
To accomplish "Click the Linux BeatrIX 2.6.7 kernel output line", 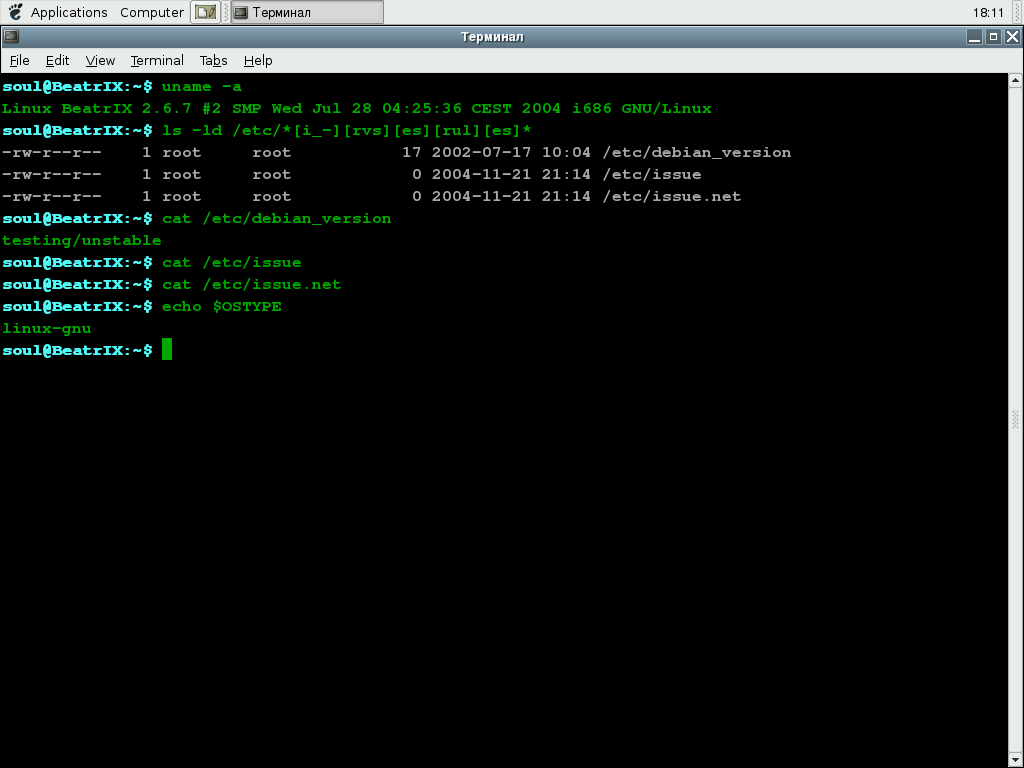I will tap(357, 108).
